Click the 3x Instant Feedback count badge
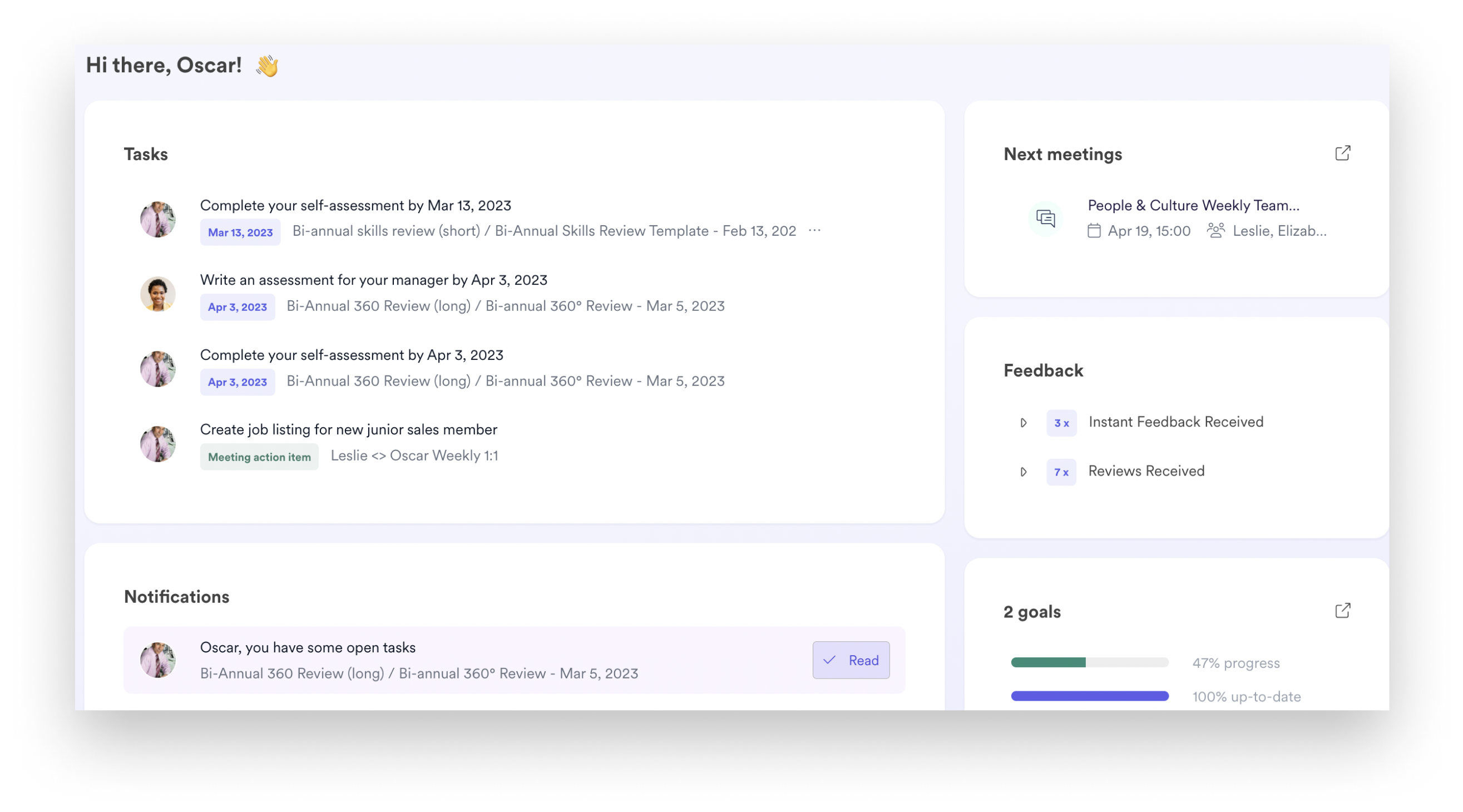Screen dimensions: 1463x812 pos(1061,423)
